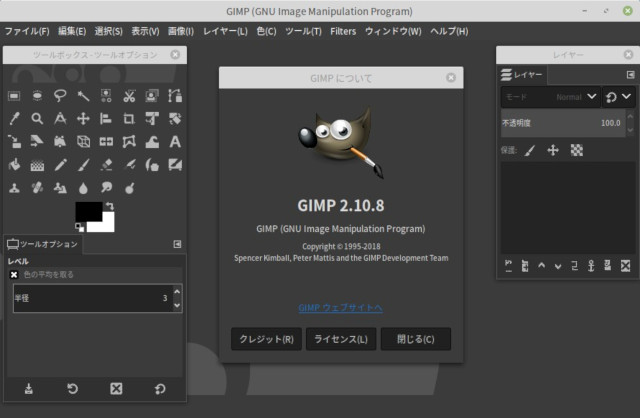Select the Warp Transform tool
This screenshot has width=640, height=418.
[152, 142]
